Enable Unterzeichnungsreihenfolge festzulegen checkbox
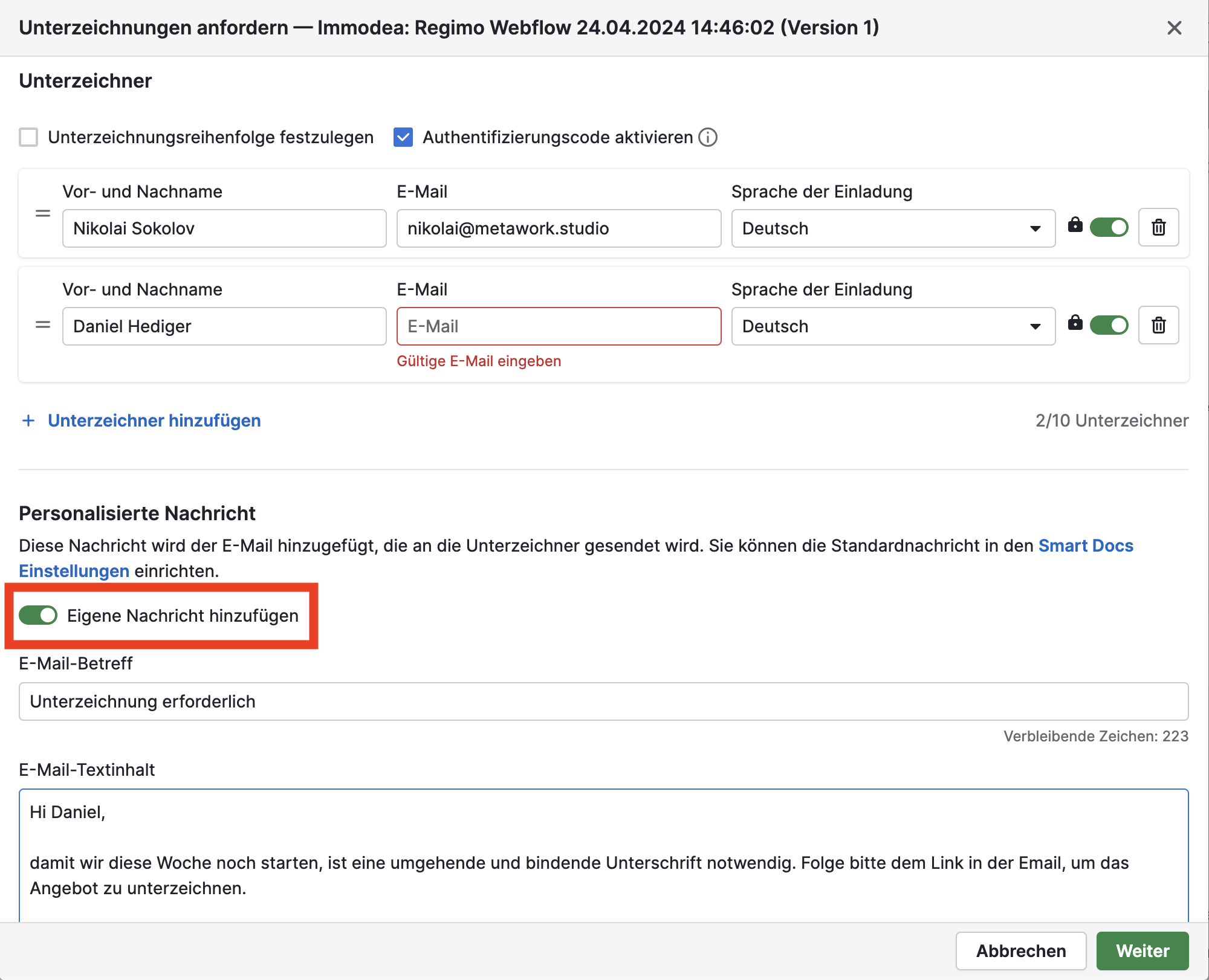The height and width of the screenshot is (980, 1209). coord(28,138)
